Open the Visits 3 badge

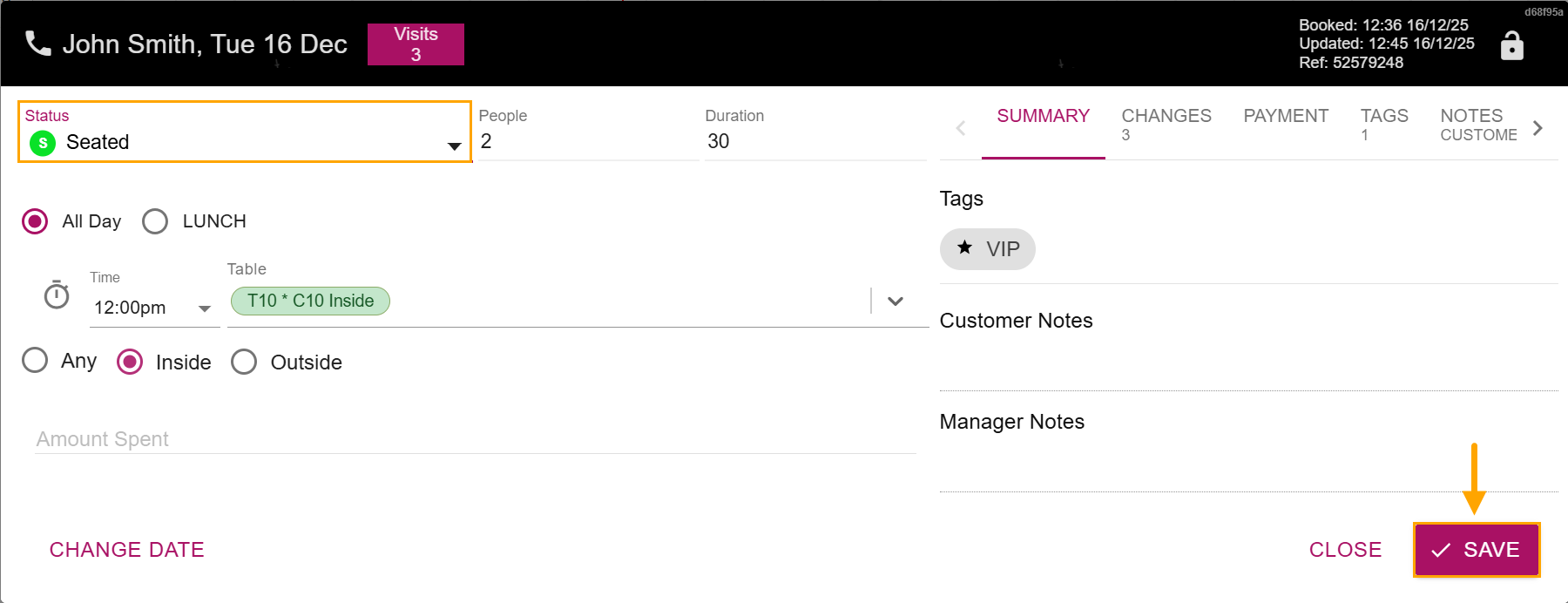click(x=416, y=44)
